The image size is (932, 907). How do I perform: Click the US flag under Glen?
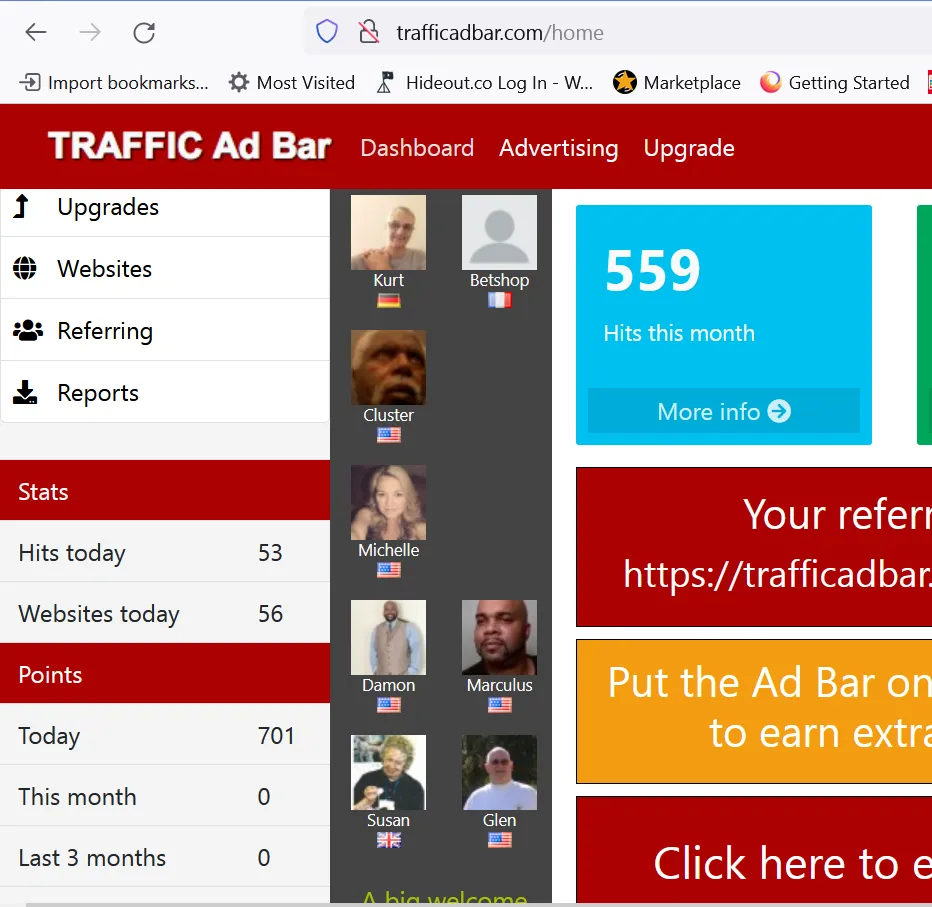click(499, 840)
